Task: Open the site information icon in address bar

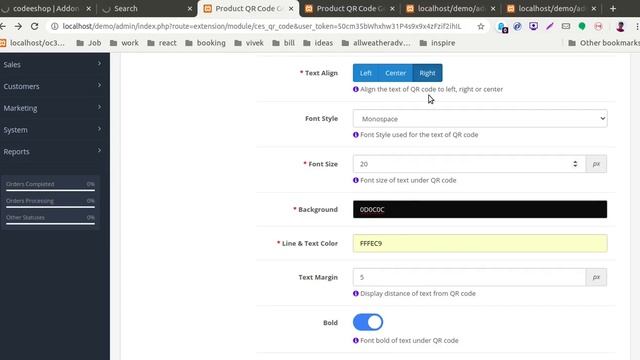Action: 54,27
